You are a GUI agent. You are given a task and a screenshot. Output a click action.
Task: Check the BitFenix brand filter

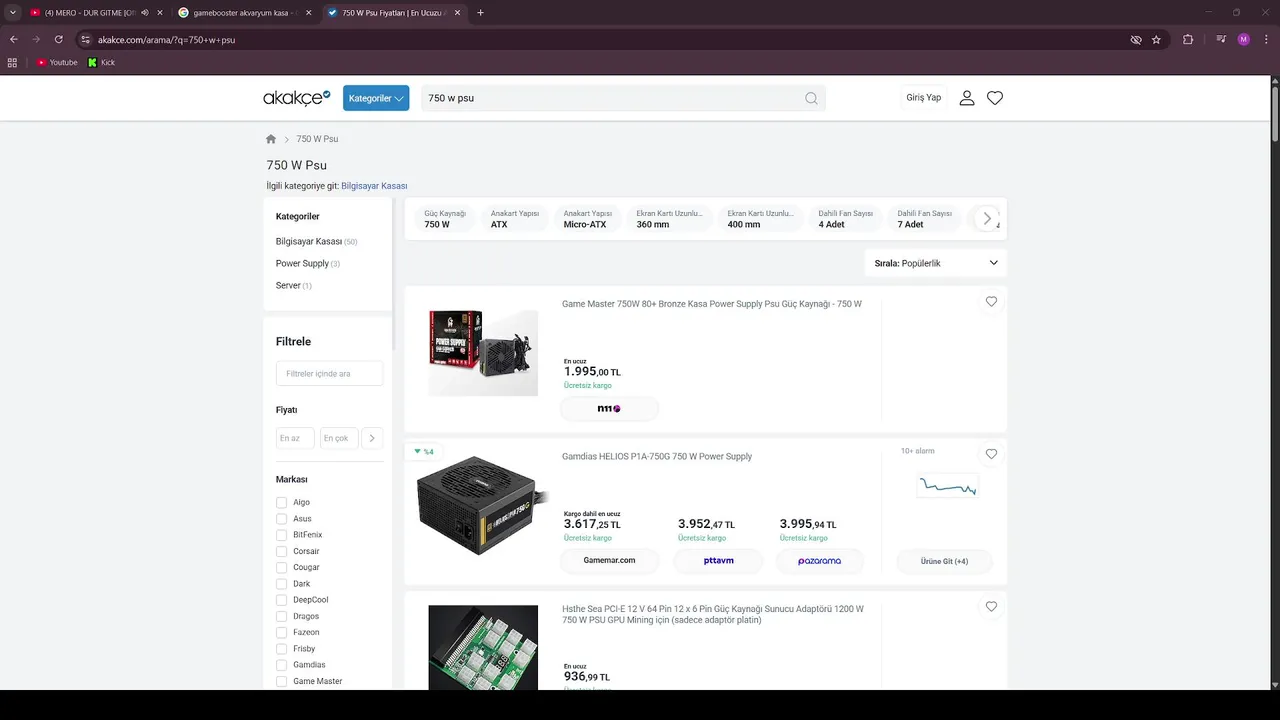coord(281,535)
